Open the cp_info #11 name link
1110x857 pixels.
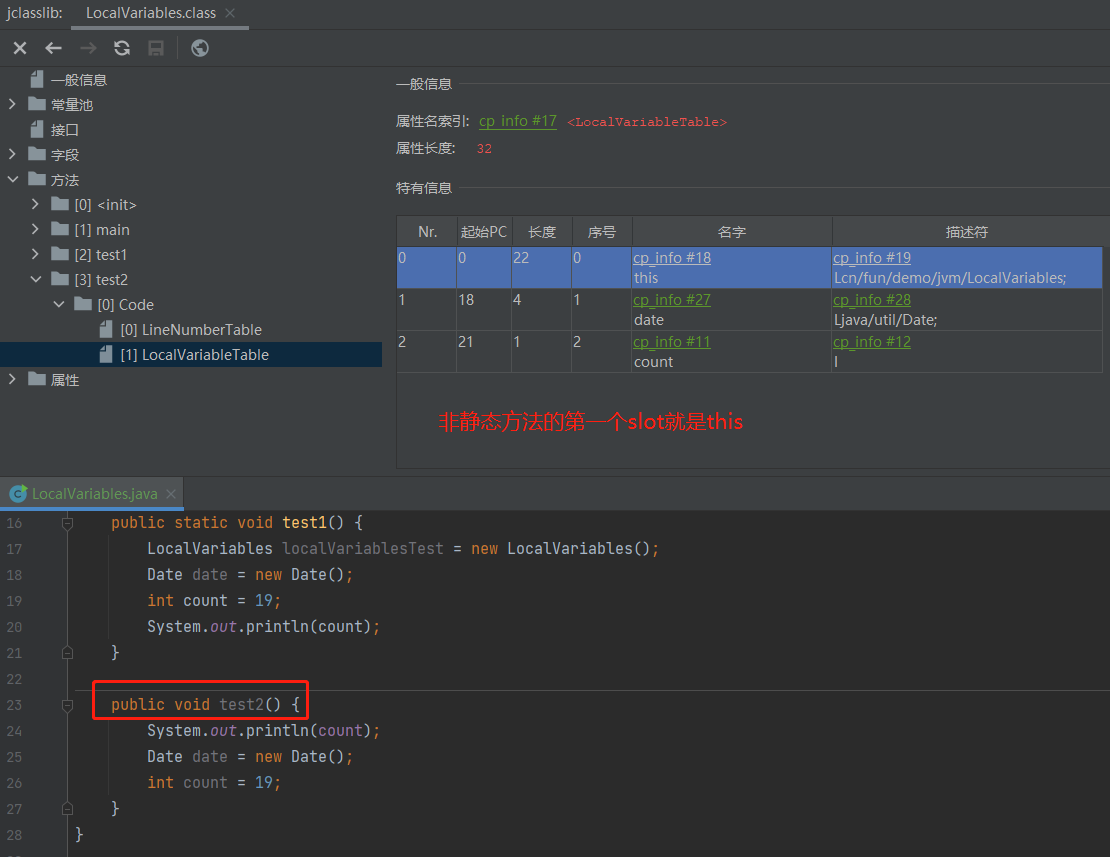point(672,342)
